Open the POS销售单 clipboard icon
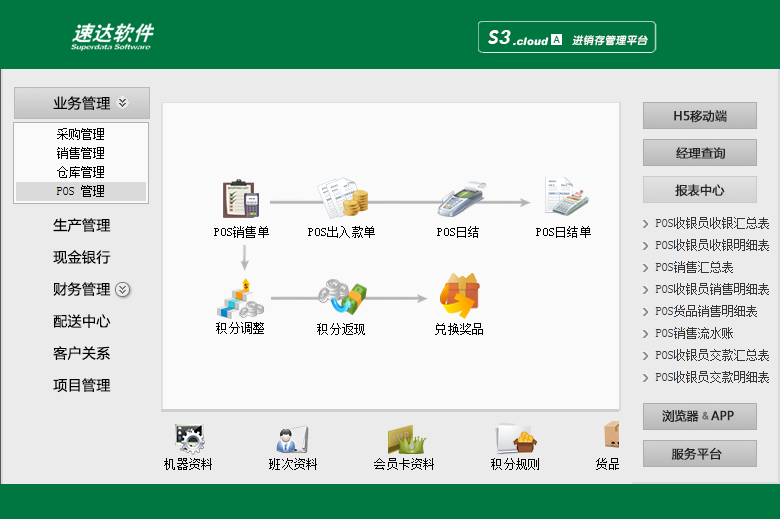 click(241, 199)
